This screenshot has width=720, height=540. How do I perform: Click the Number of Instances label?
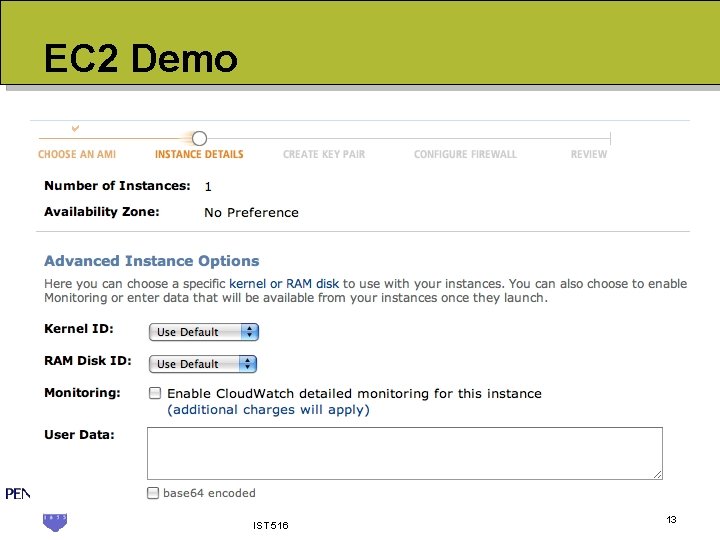click(x=117, y=186)
